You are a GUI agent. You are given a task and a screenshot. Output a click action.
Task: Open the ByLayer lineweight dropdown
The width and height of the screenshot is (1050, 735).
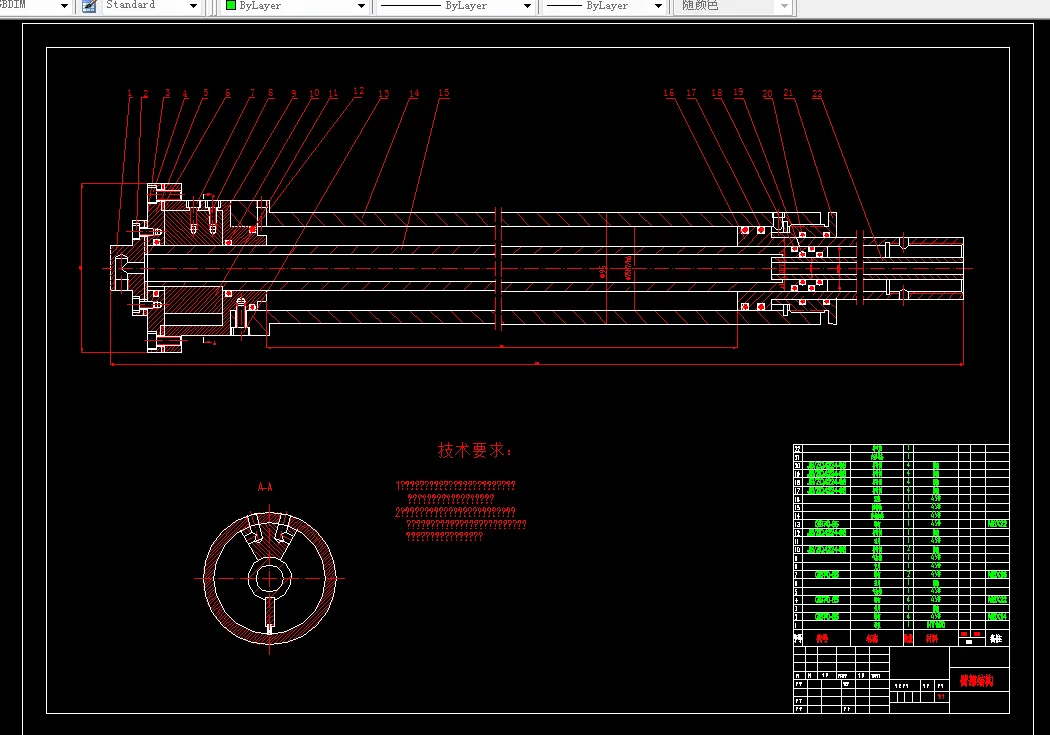click(x=658, y=6)
